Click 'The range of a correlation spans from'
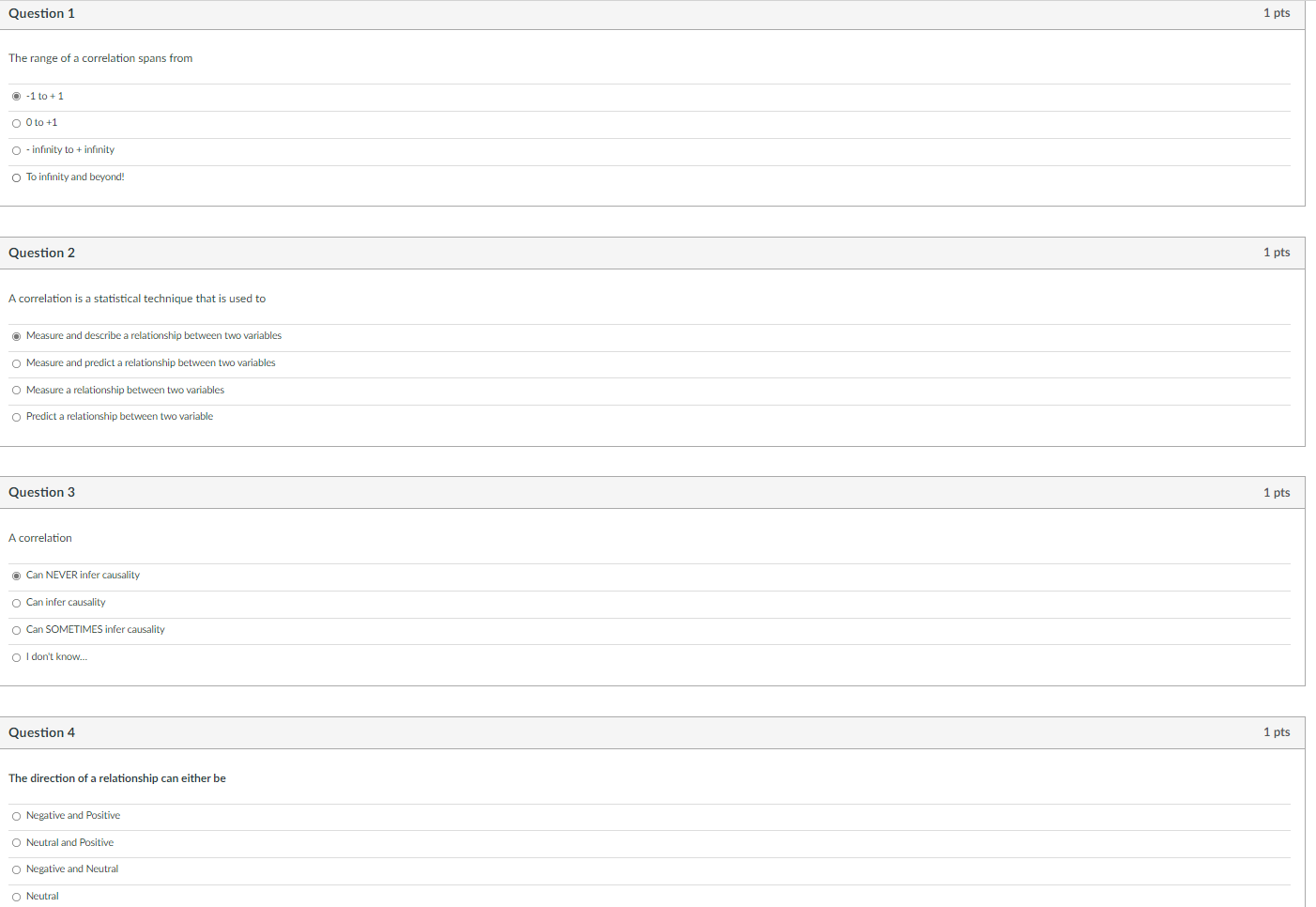1316x907 pixels. (100, 58)
